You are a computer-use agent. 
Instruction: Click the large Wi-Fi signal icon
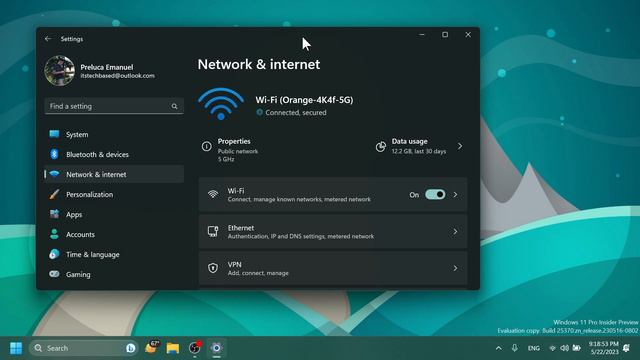coord(221,104)
